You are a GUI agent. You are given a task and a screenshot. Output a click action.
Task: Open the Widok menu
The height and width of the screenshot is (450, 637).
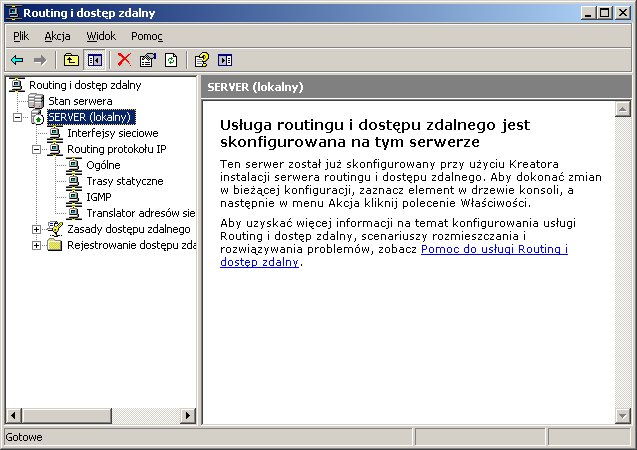(x=101, y=36)
